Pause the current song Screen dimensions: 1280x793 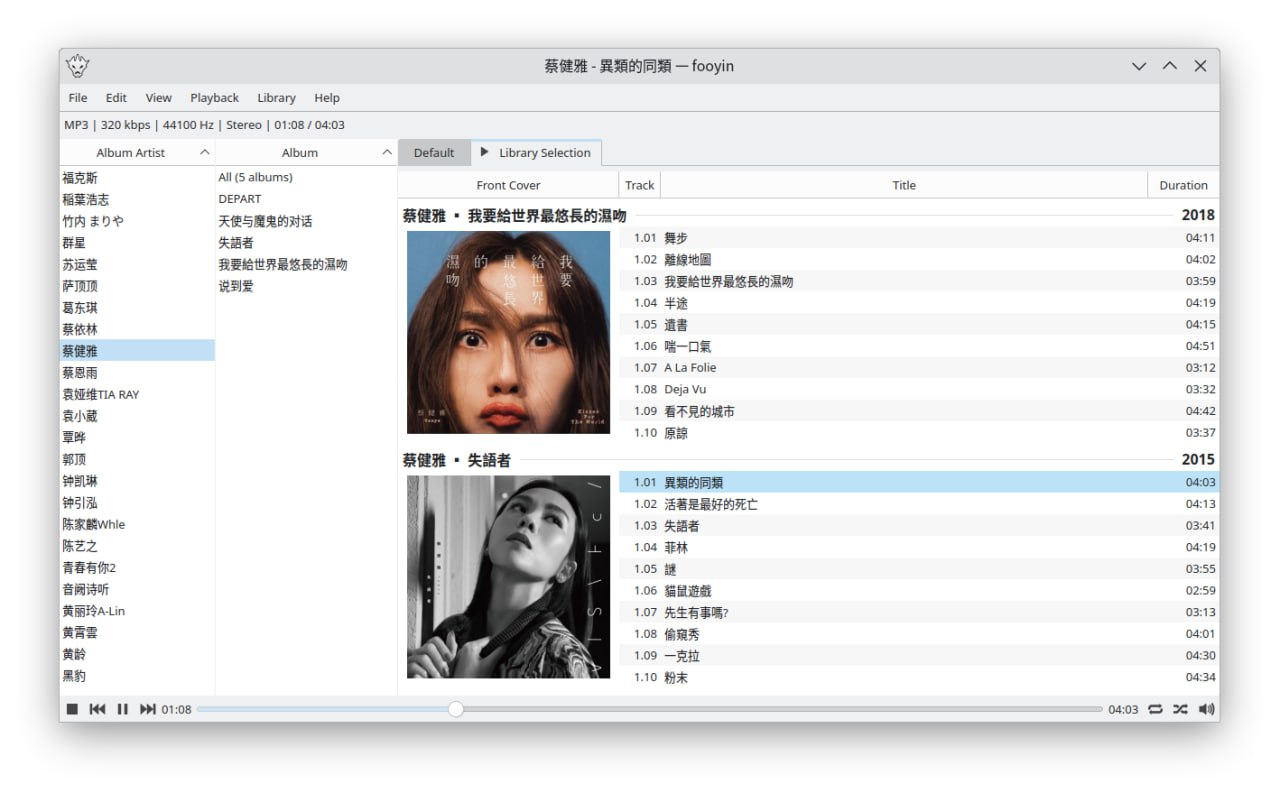pos(122,709)
